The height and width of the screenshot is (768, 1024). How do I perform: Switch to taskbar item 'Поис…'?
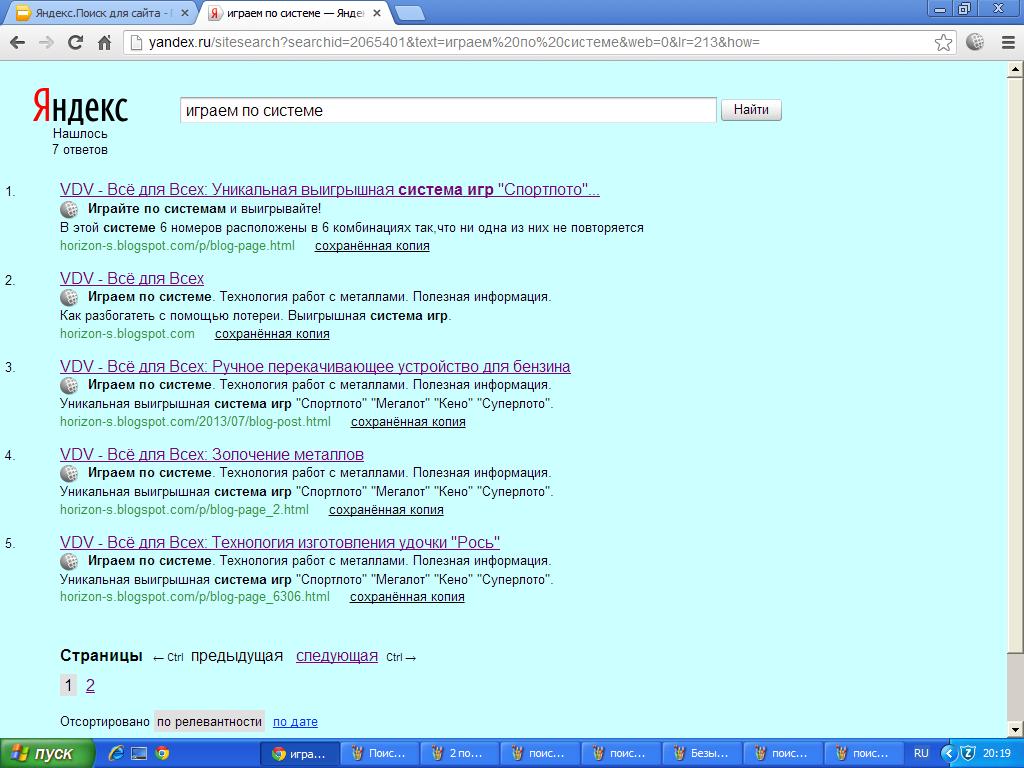point(379,754)
